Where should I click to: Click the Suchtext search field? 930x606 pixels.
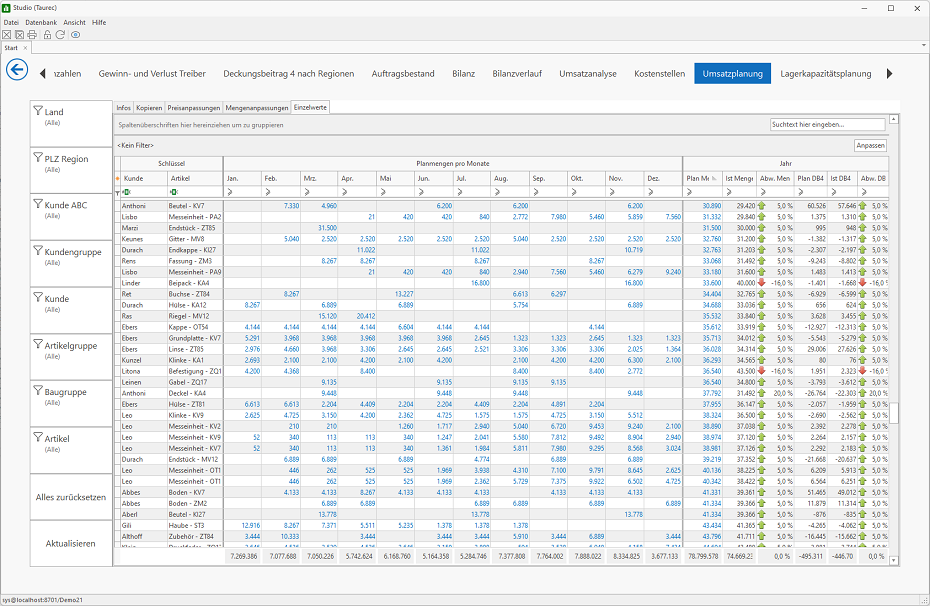[827, 125]
